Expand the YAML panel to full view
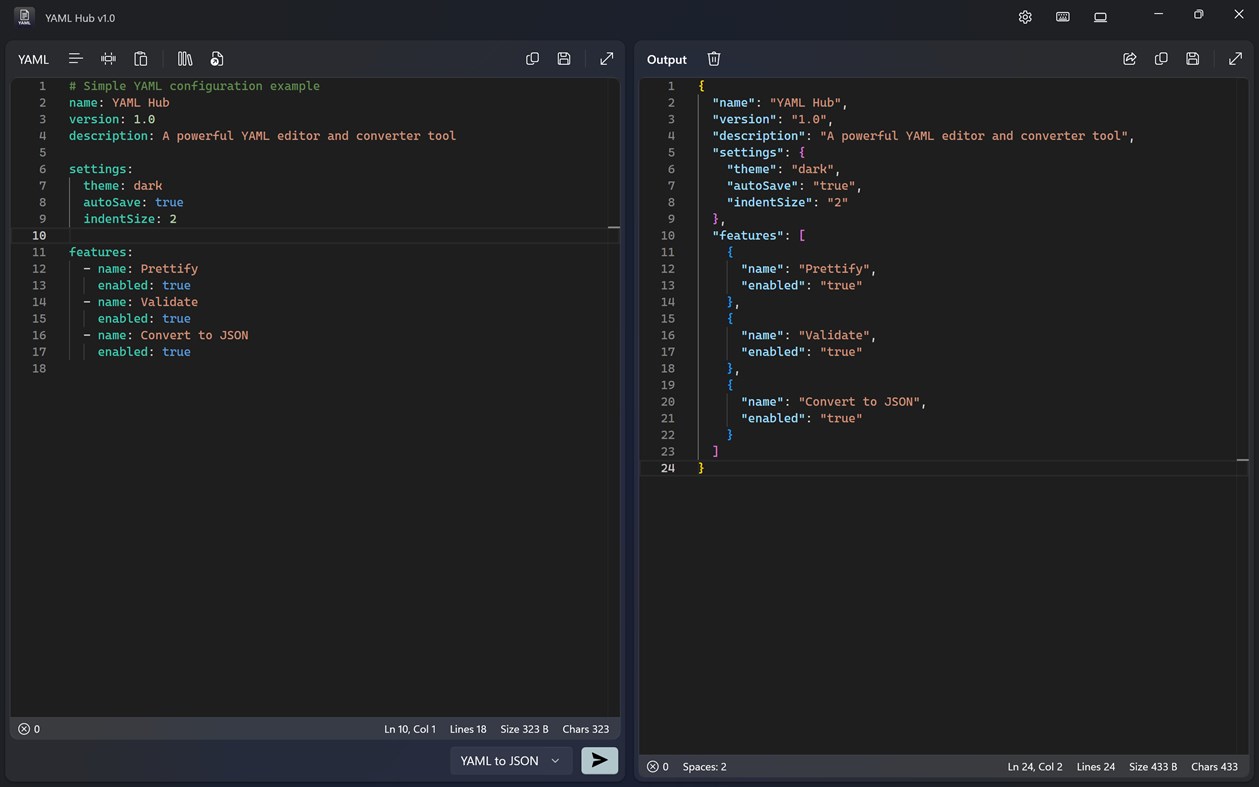 [x=607, y=59]
